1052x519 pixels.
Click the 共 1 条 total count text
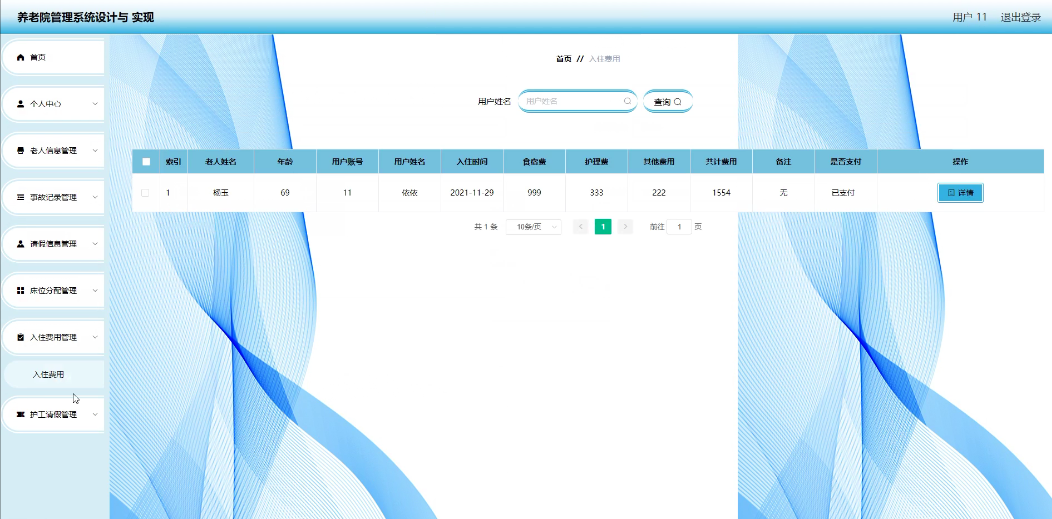pos(485,227)
